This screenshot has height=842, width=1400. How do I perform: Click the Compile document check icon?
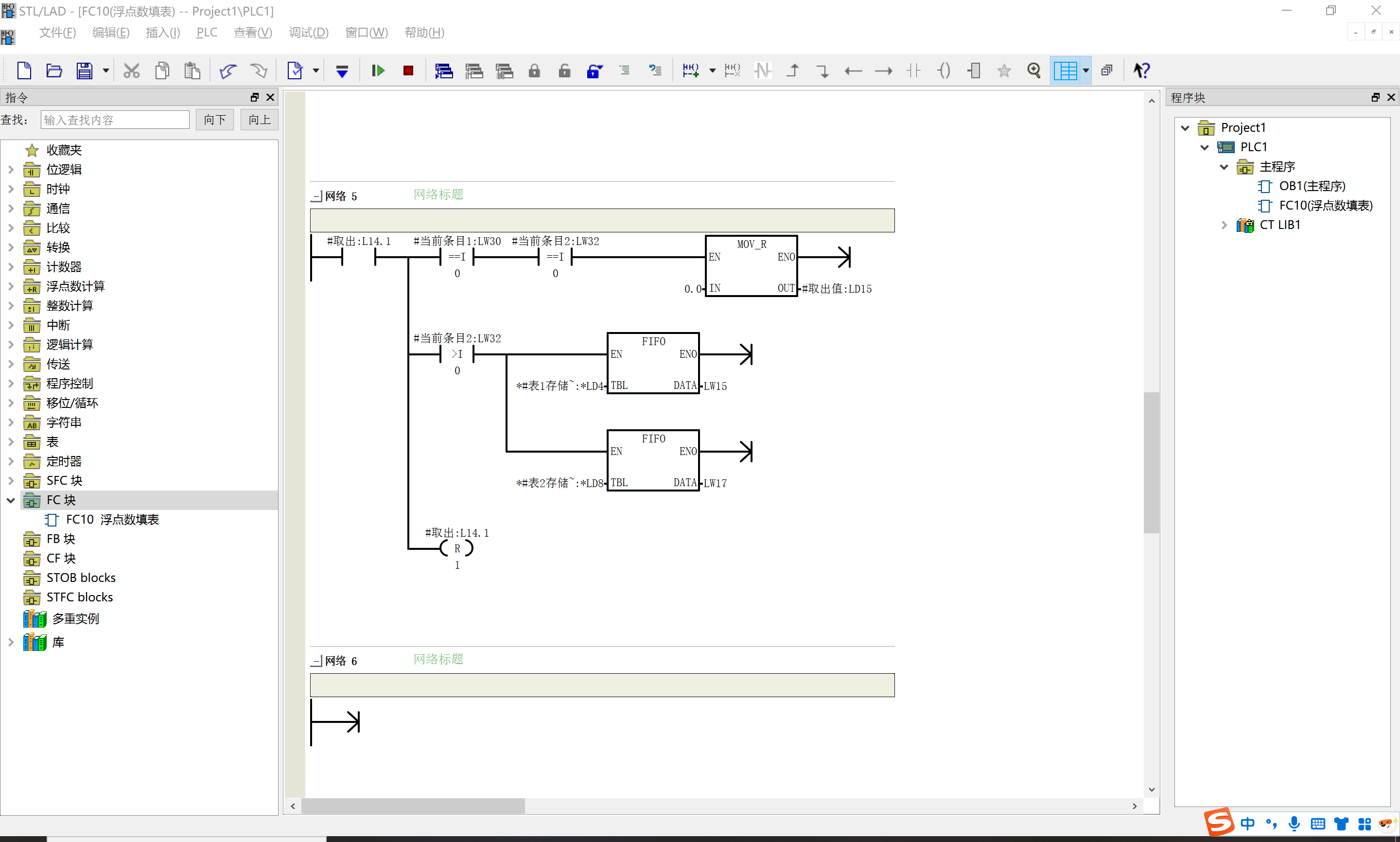[x=295, y=70]
